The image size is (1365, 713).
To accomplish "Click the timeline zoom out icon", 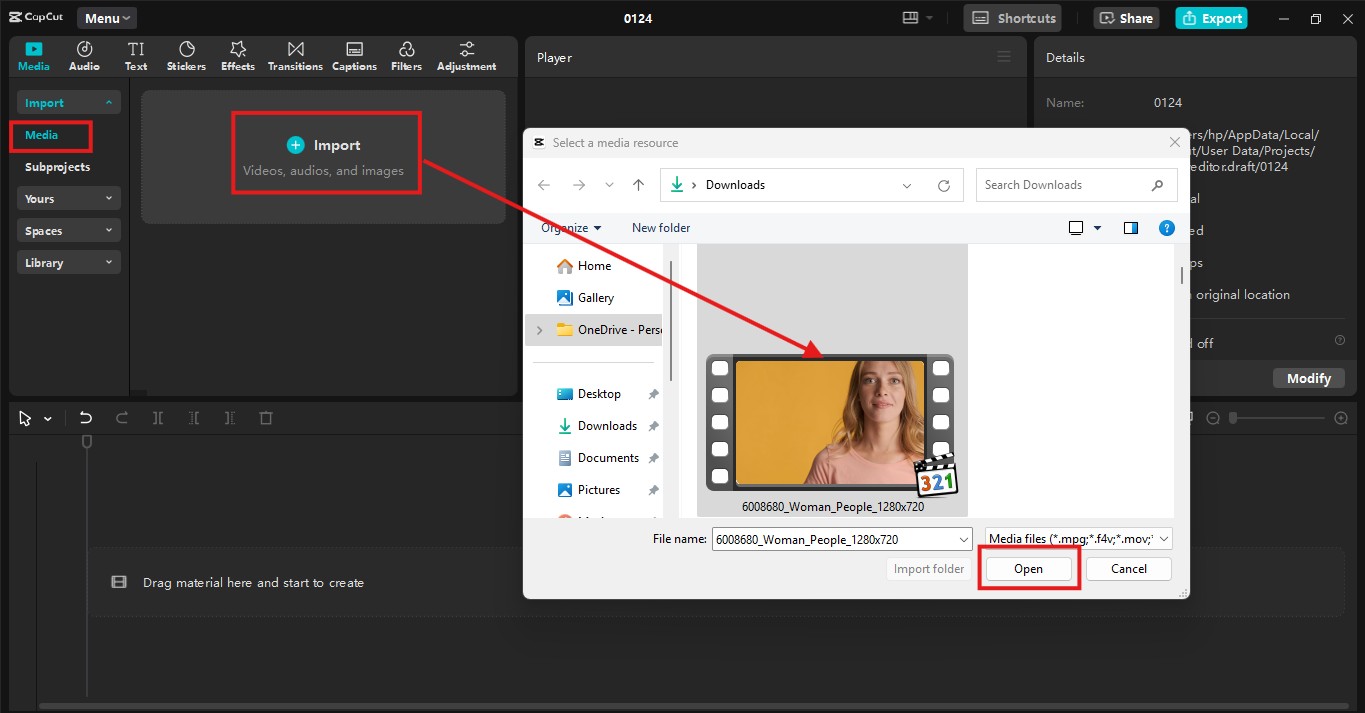I will pyautogui.click(x=1213, y=418).
